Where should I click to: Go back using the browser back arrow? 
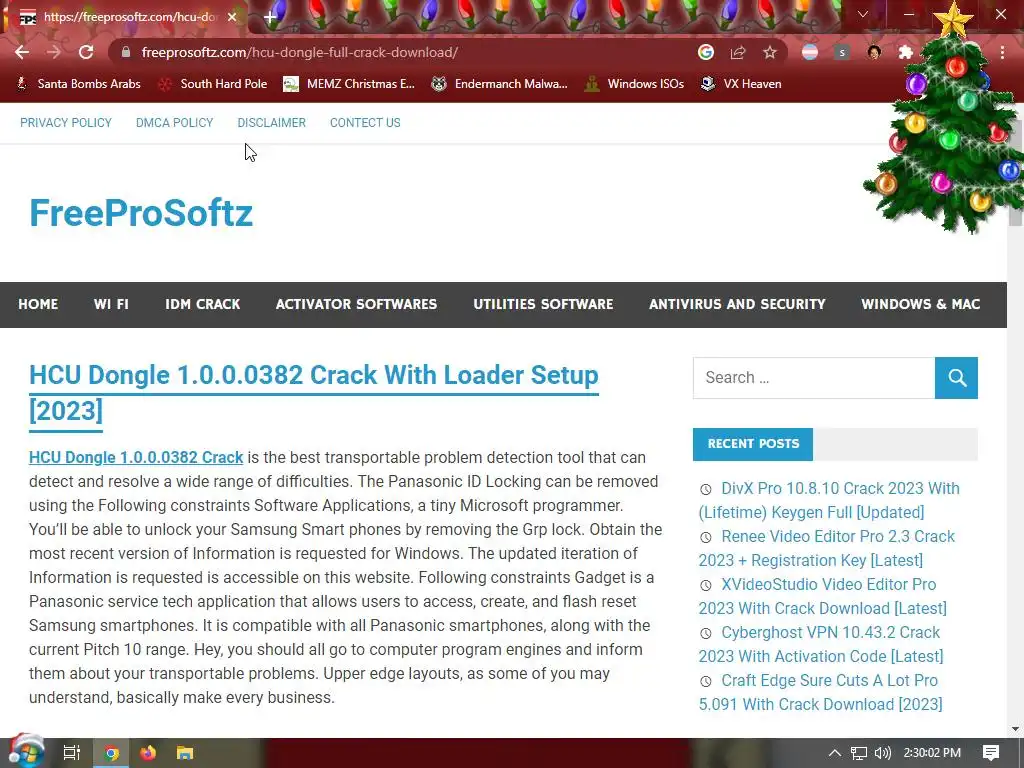22,52
